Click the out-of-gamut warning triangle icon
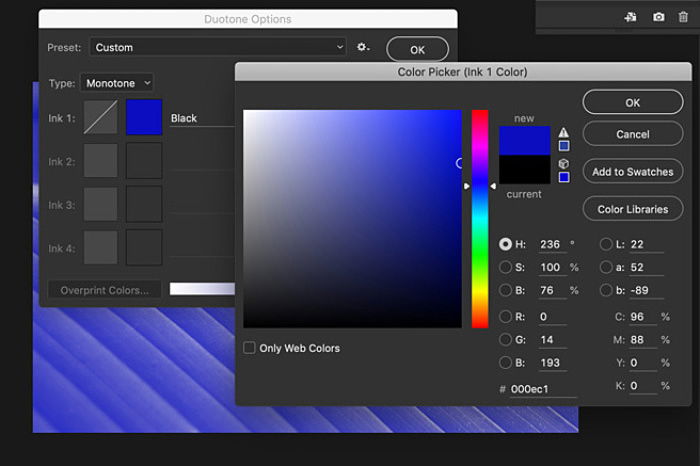 tap(564, 132)
